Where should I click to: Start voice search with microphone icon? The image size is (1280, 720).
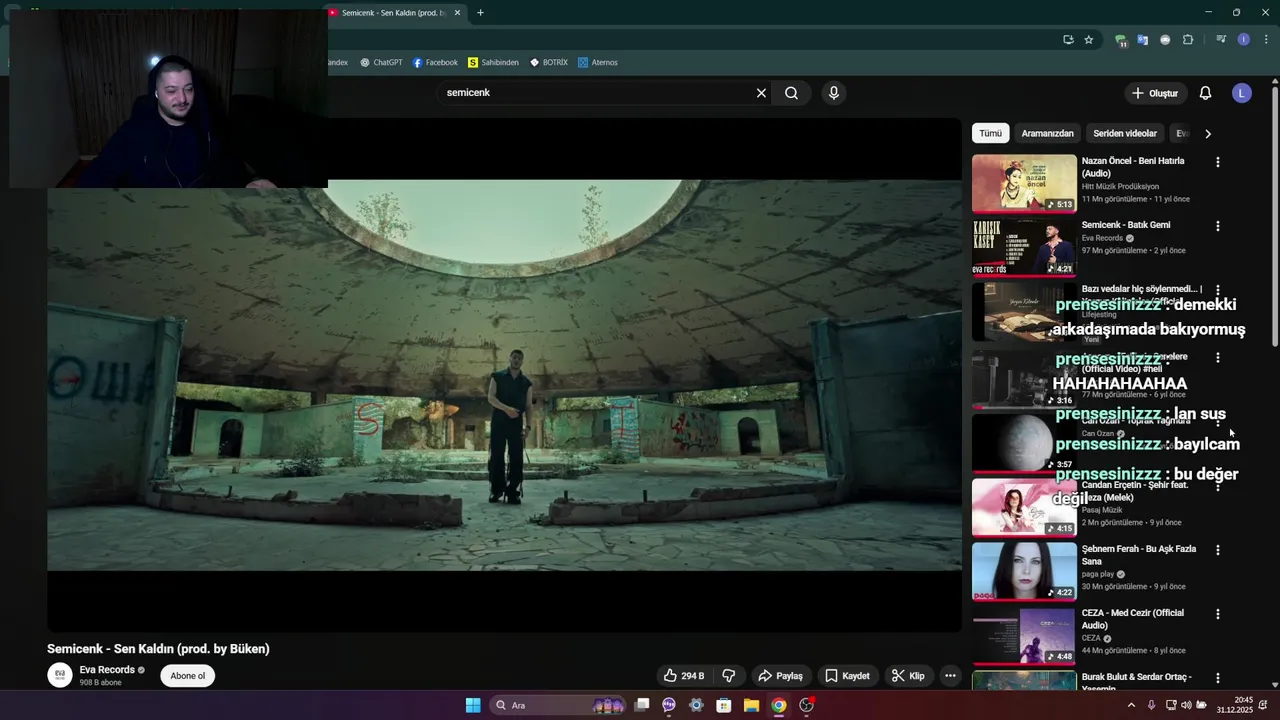(x=833, y=93)
